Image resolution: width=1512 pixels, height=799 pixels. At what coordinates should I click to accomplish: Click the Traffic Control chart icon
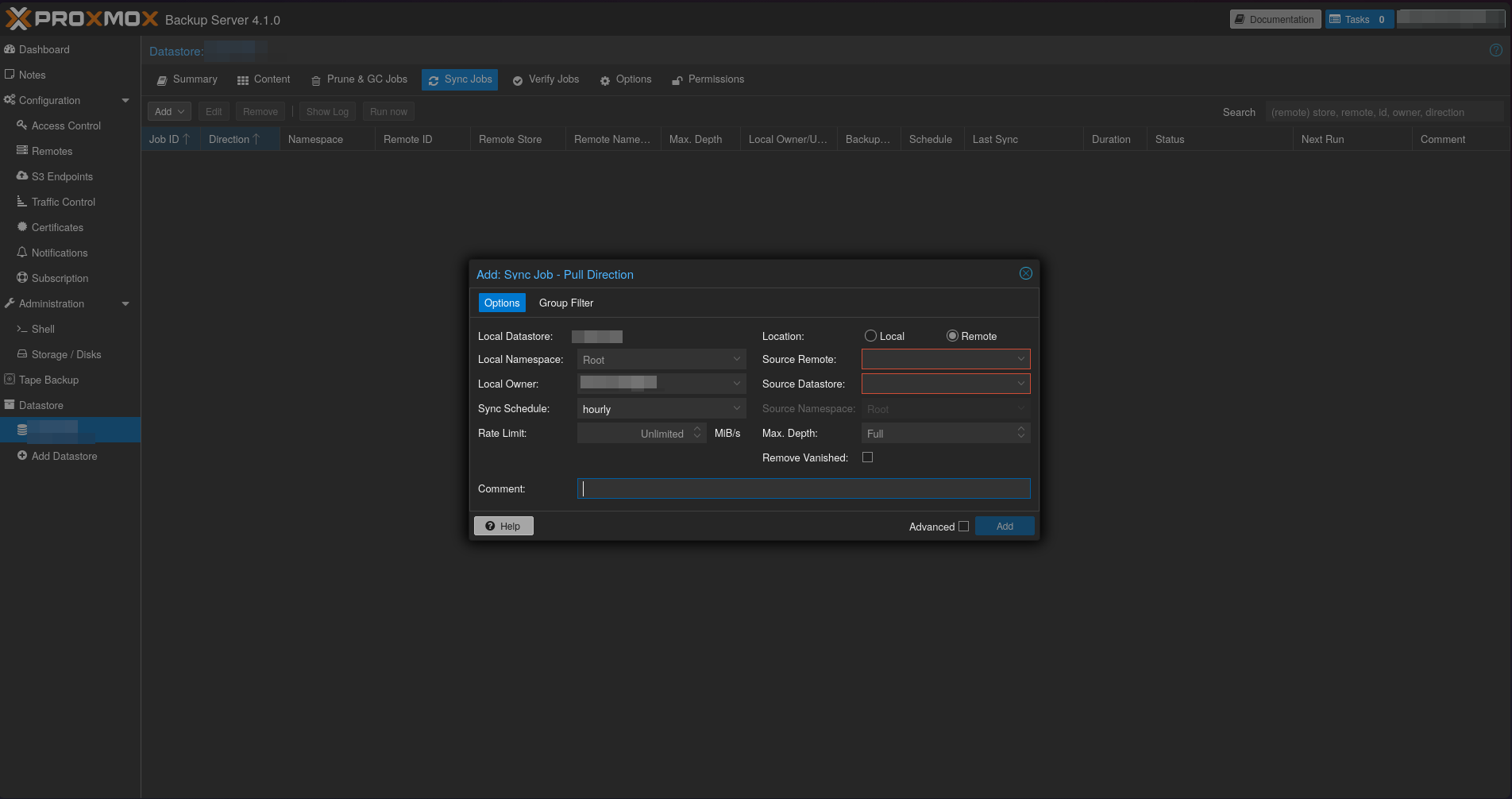pyautogui.click(x=22, y=201)
